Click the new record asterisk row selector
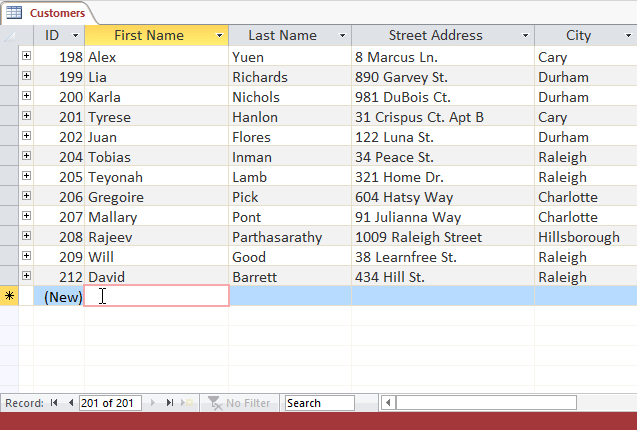The width and height of the screenshot is (637, 430). coord(10,296)
